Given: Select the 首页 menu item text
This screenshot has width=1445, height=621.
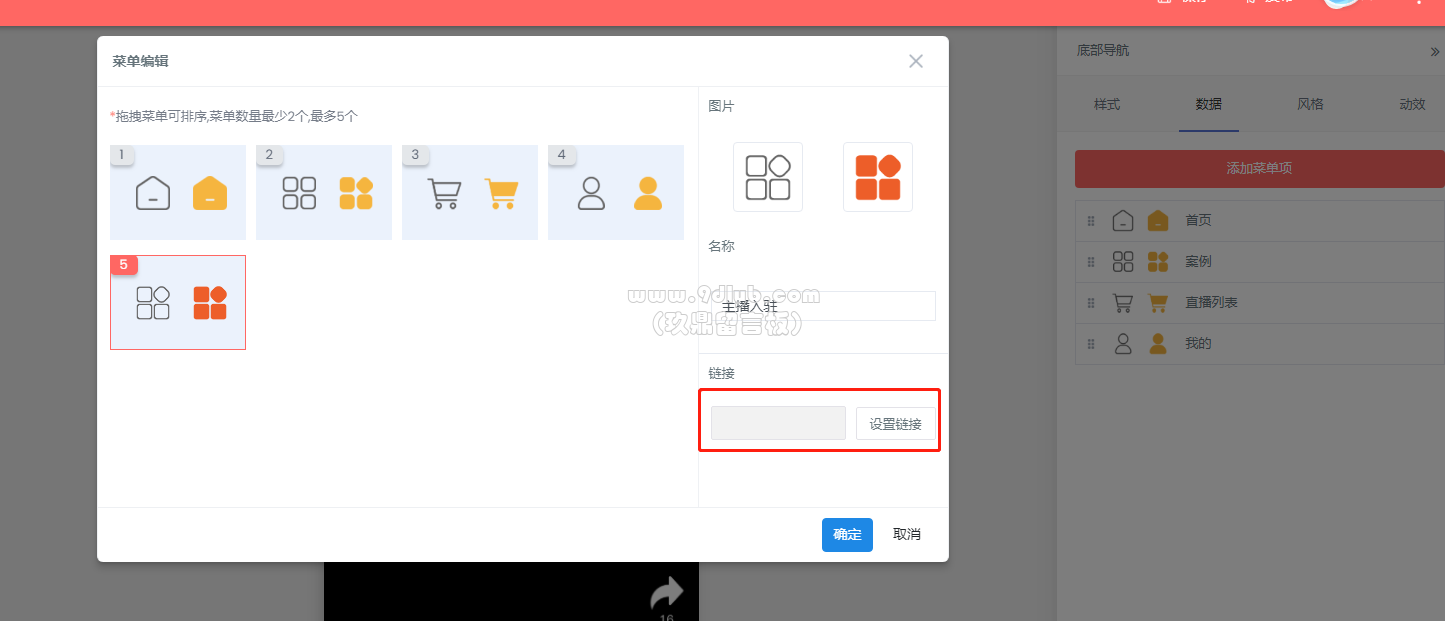Looking at the screenshot, I should pyautogui.click(x=1198, y=220).
